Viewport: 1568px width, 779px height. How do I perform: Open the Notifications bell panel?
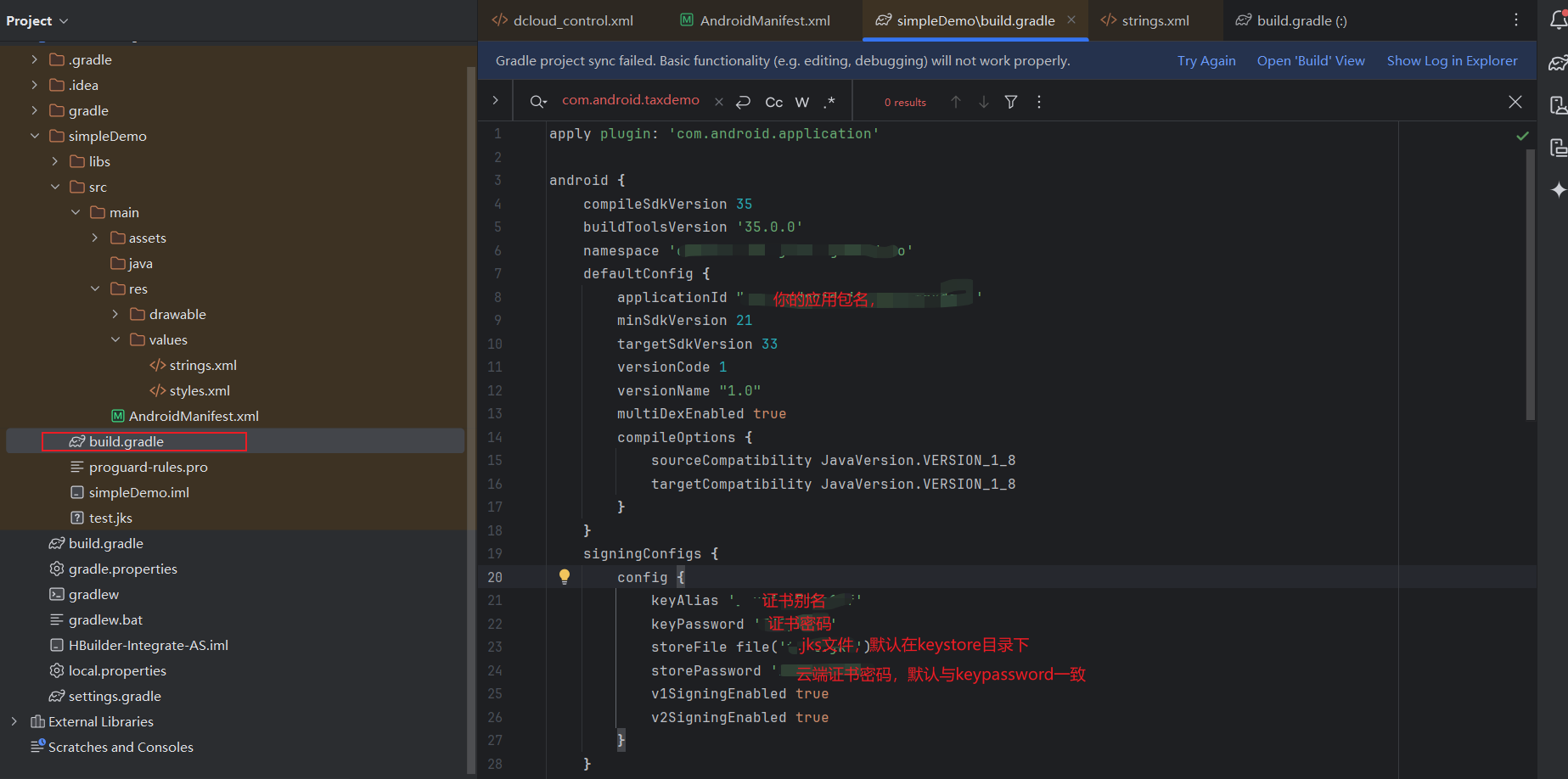(1558, 20)
